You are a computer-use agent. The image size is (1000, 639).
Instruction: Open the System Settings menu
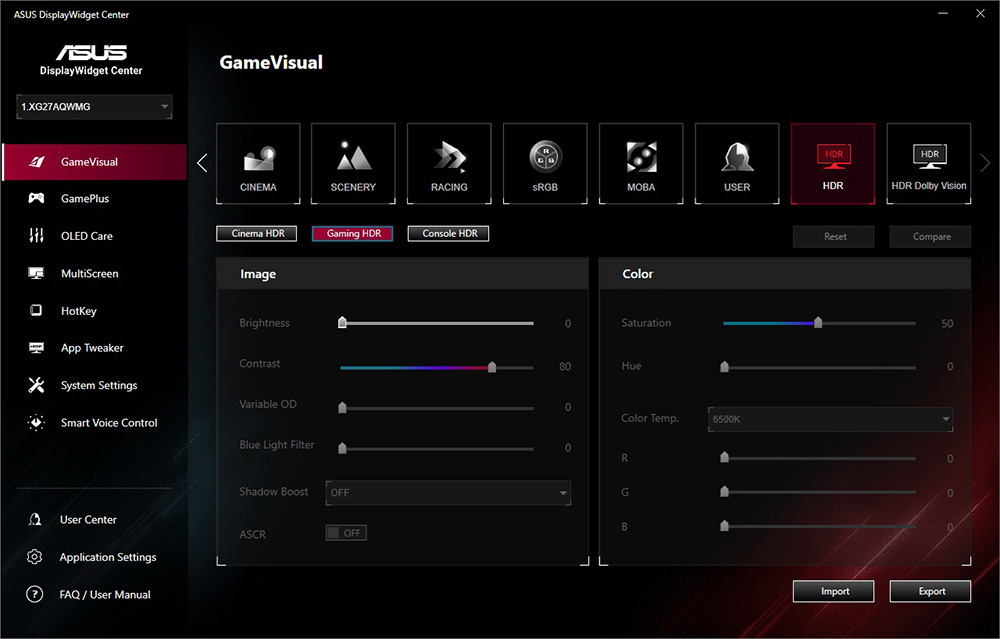(98, 385)
